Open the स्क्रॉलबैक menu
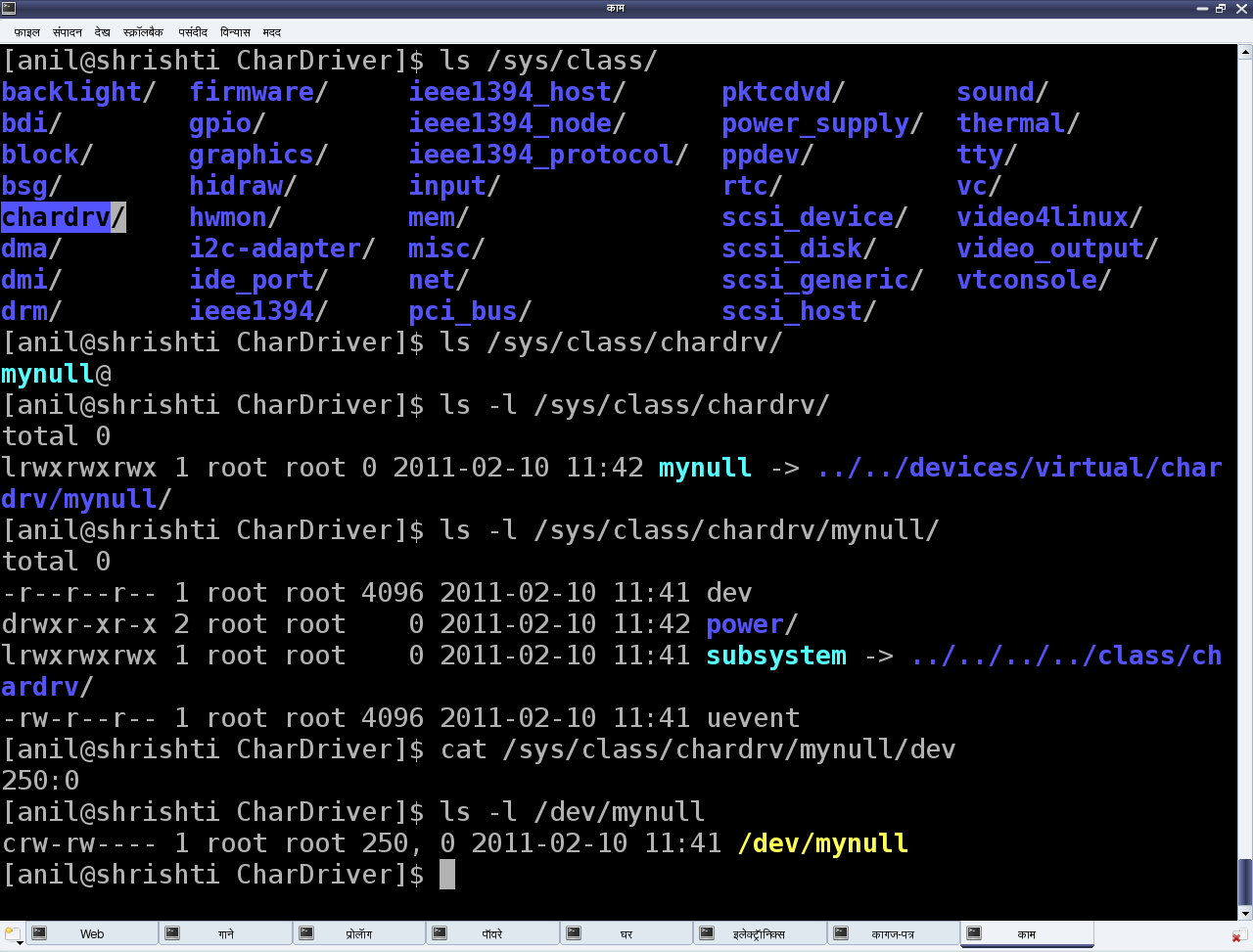 (143, 32)
